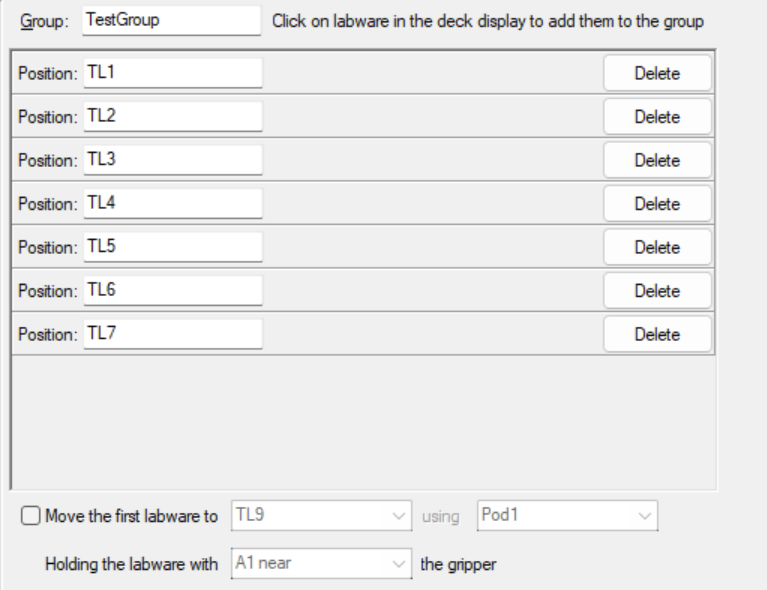Click the TL3 position text field

coord(173,160)
